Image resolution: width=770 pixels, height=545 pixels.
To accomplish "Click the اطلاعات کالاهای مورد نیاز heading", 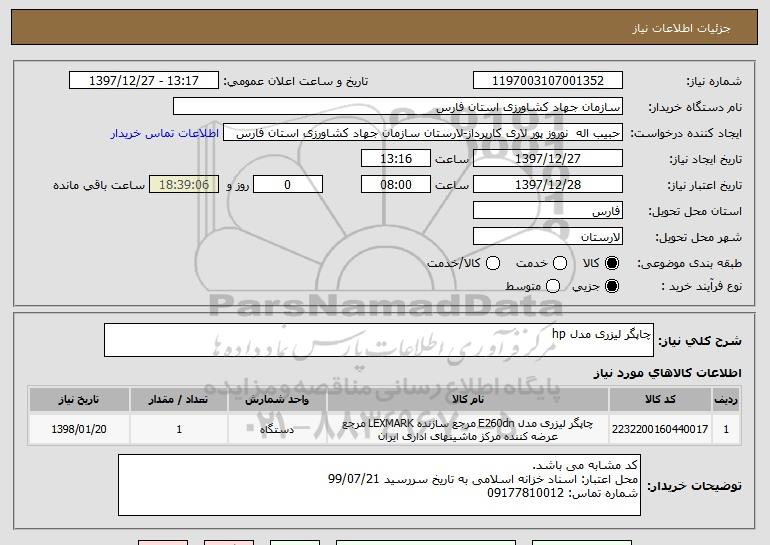I will 667,373.
